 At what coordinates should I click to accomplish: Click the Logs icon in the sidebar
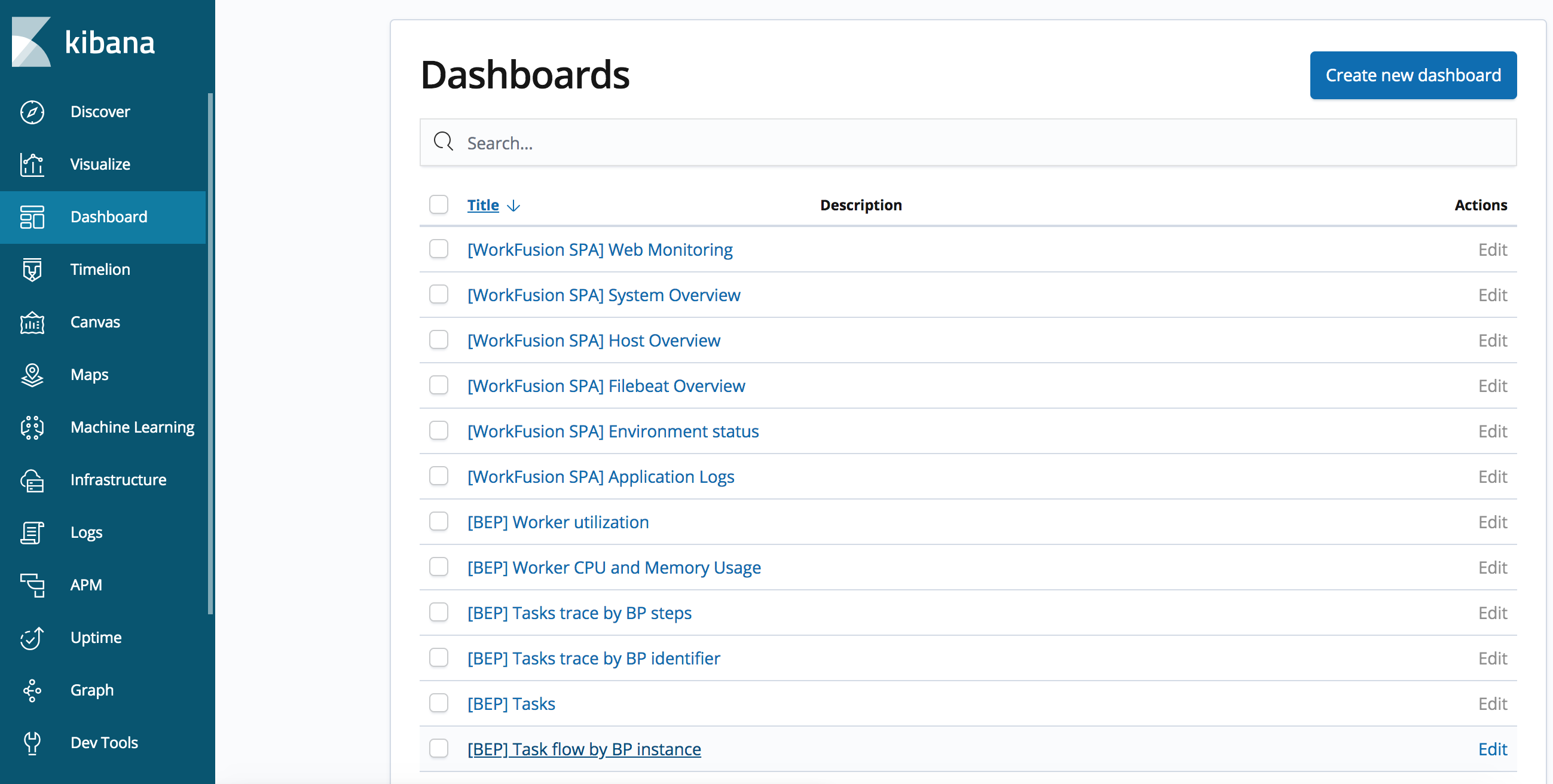coord(32,532)
